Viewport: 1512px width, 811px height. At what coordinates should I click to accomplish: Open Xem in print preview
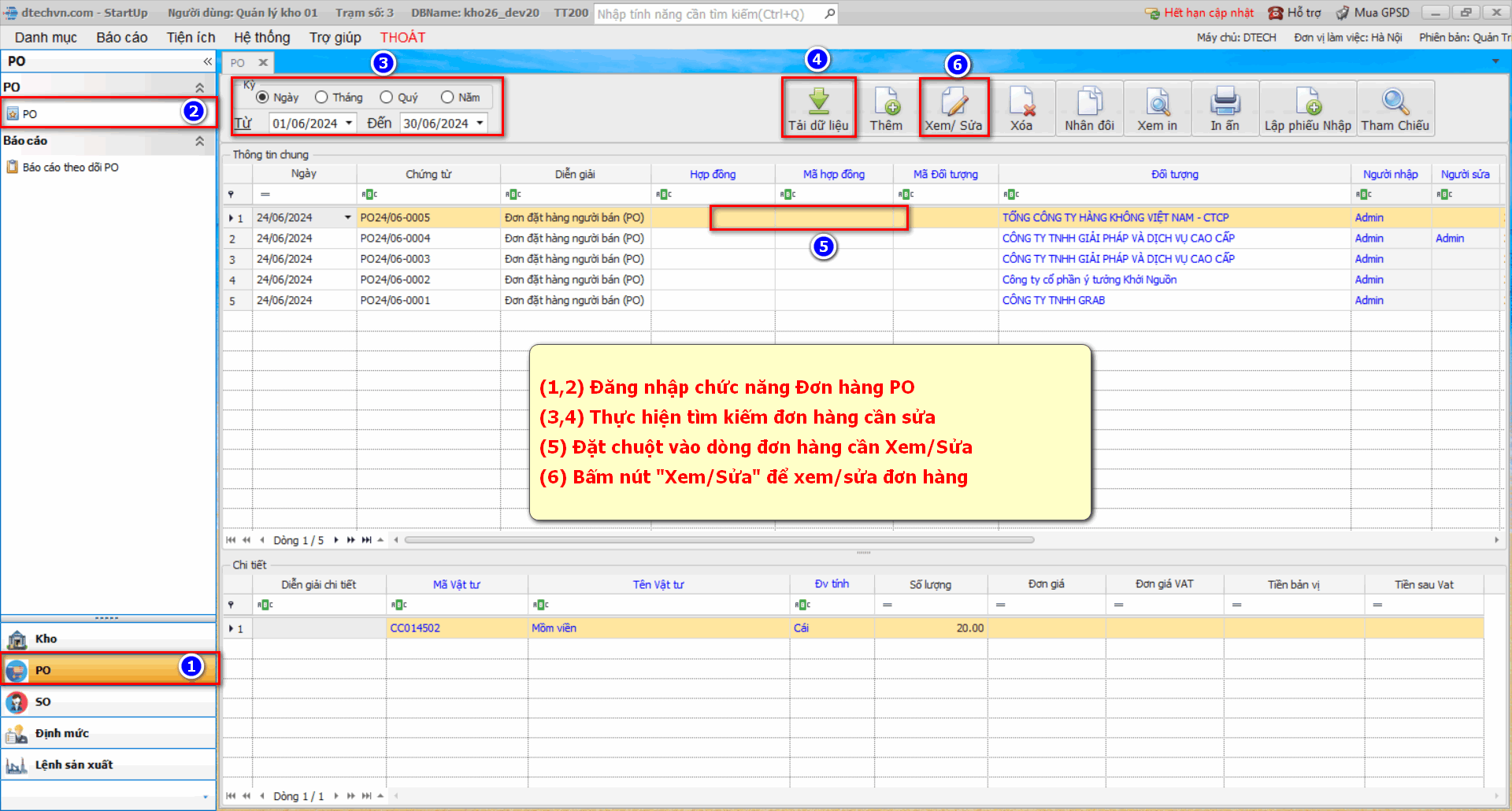coord(1157,102)
